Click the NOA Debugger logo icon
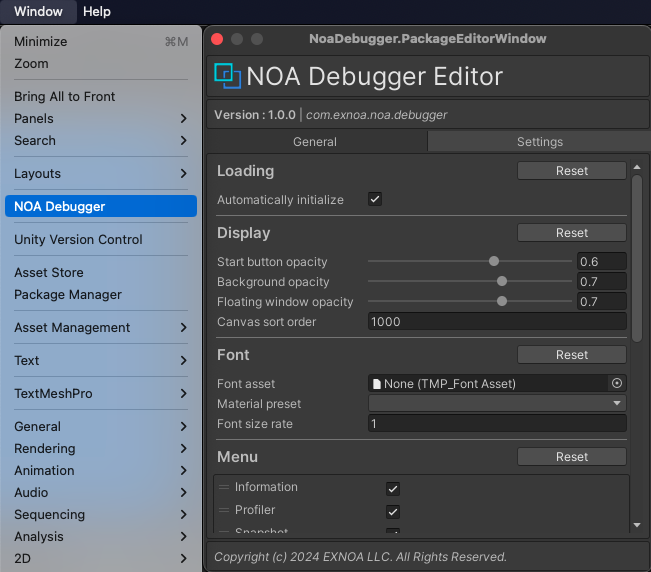 (228, 76)
